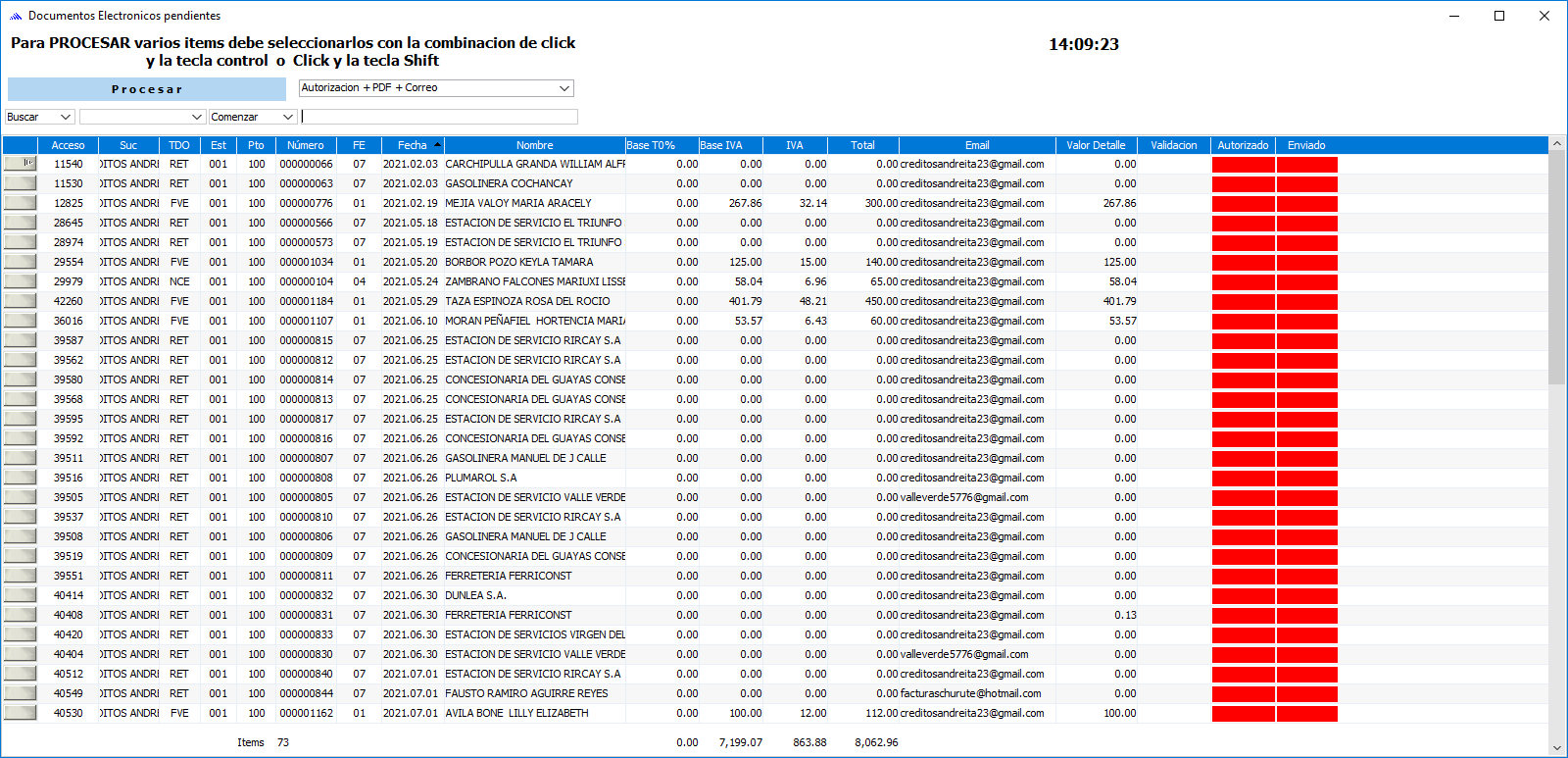Screen dimensions: 1568x758
Task: Click the sort arrow on the Fecha header
Action: 437,145
